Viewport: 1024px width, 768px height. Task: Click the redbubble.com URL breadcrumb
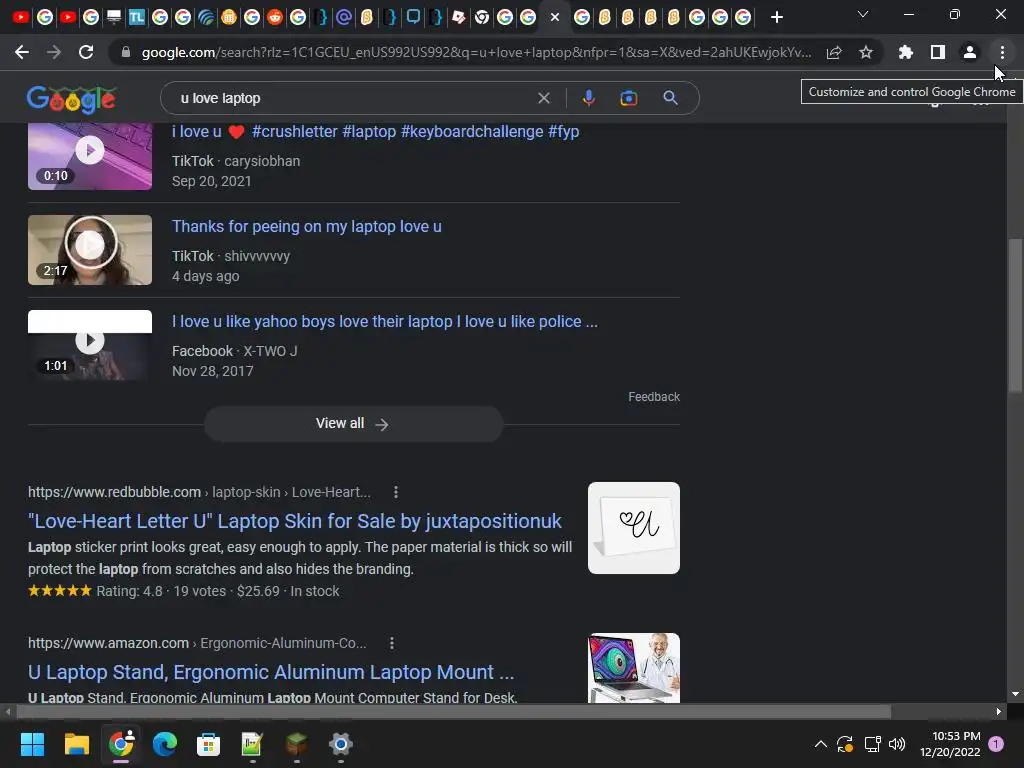199,492
